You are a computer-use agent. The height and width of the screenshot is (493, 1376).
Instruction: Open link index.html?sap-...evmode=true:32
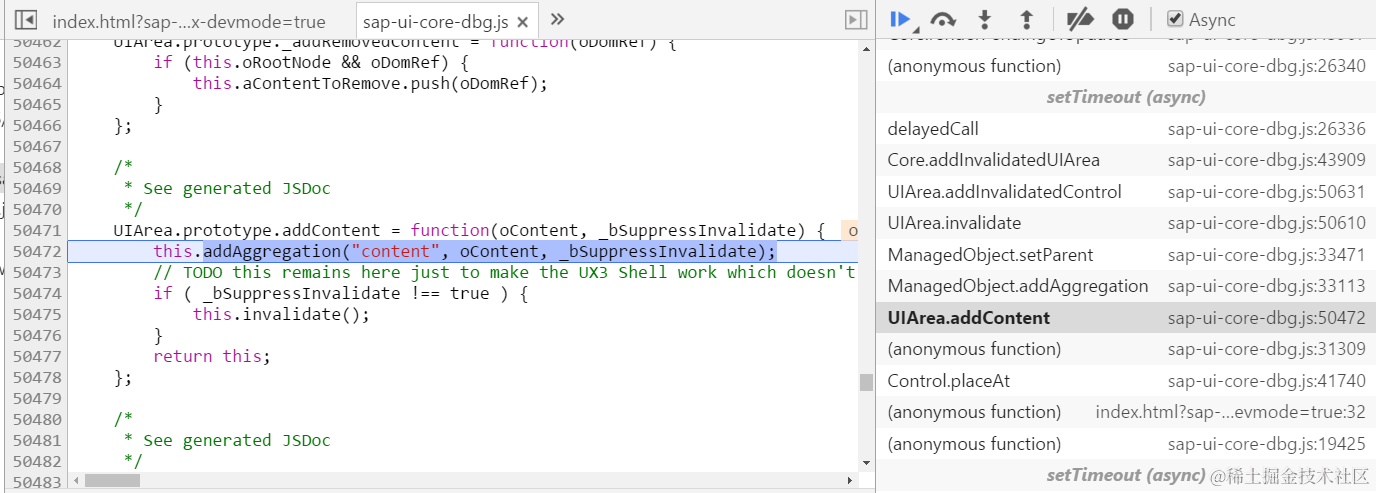click(x=1230, y=412)
